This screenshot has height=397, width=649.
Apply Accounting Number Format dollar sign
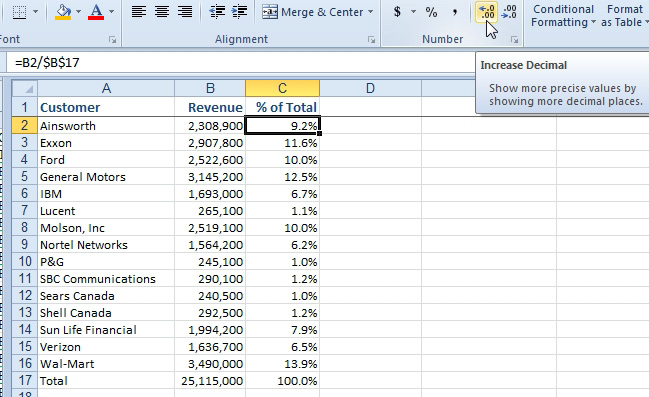[397, 12]
